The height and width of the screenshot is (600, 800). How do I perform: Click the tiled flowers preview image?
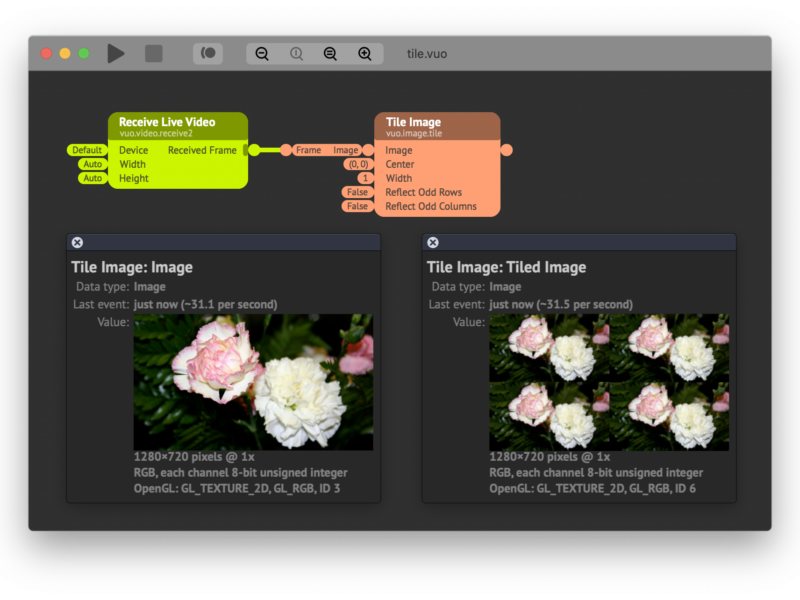(608, 382)
